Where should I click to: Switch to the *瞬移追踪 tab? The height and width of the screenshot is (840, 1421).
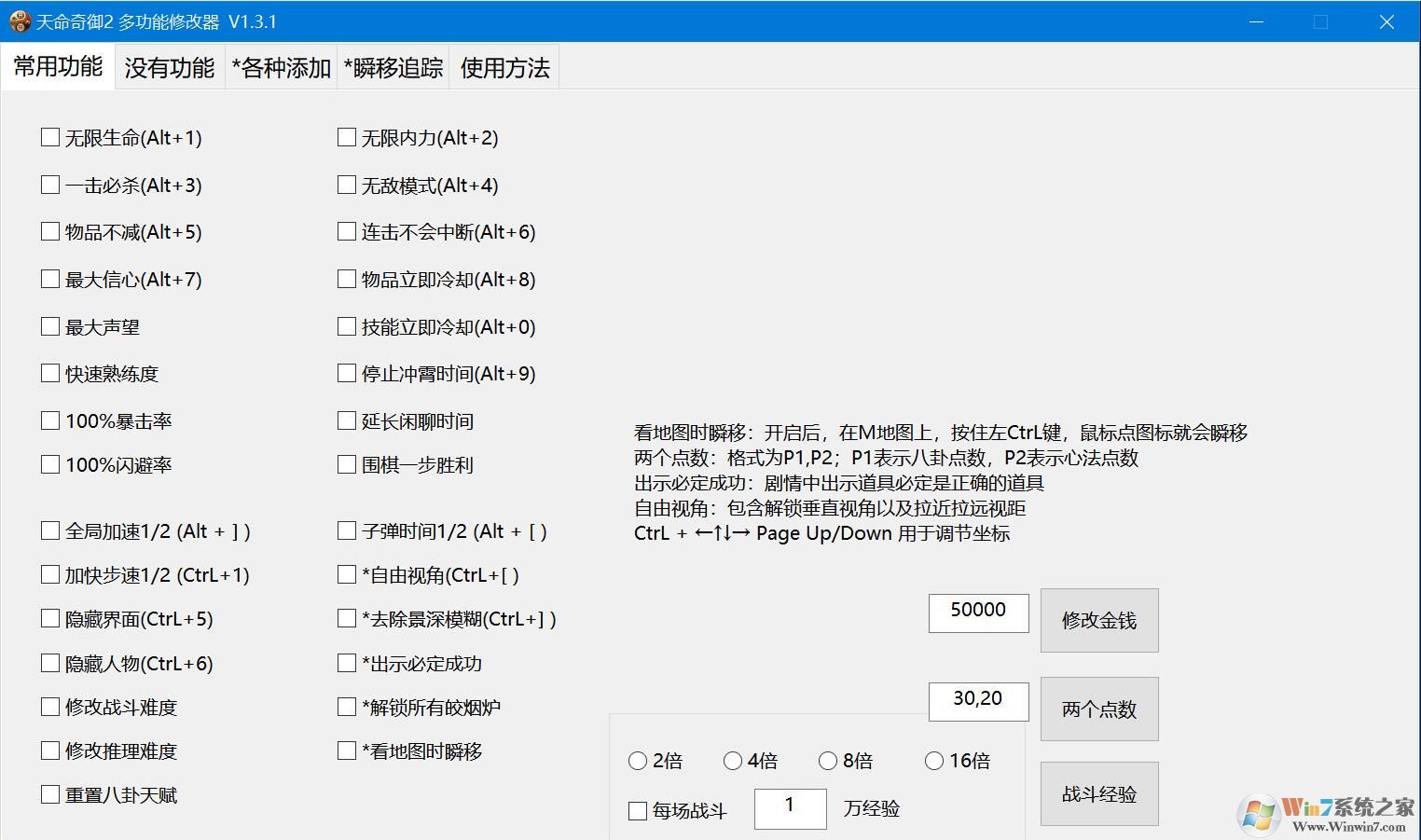coord(393,66)
